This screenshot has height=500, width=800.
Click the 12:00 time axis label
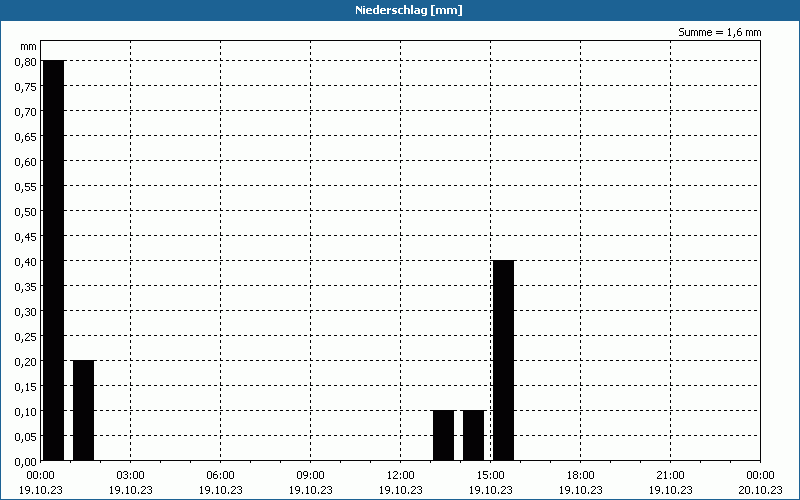(401, 476)
